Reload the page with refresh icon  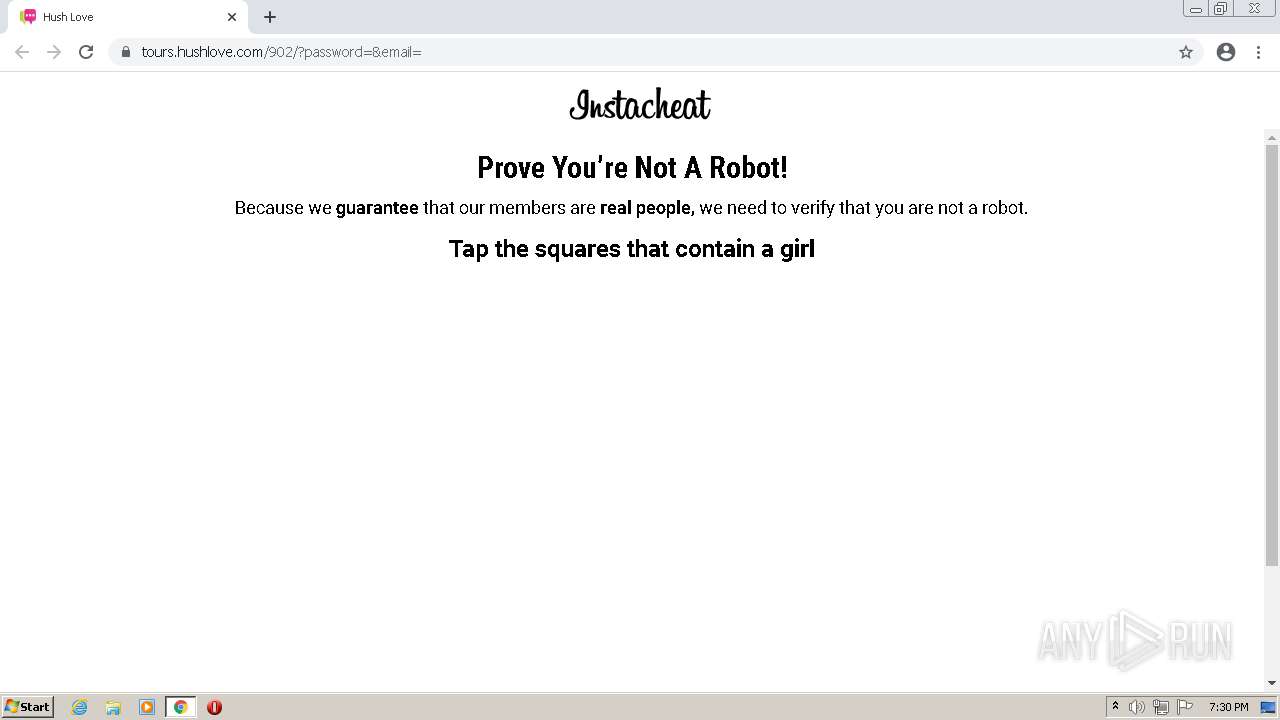86,52
